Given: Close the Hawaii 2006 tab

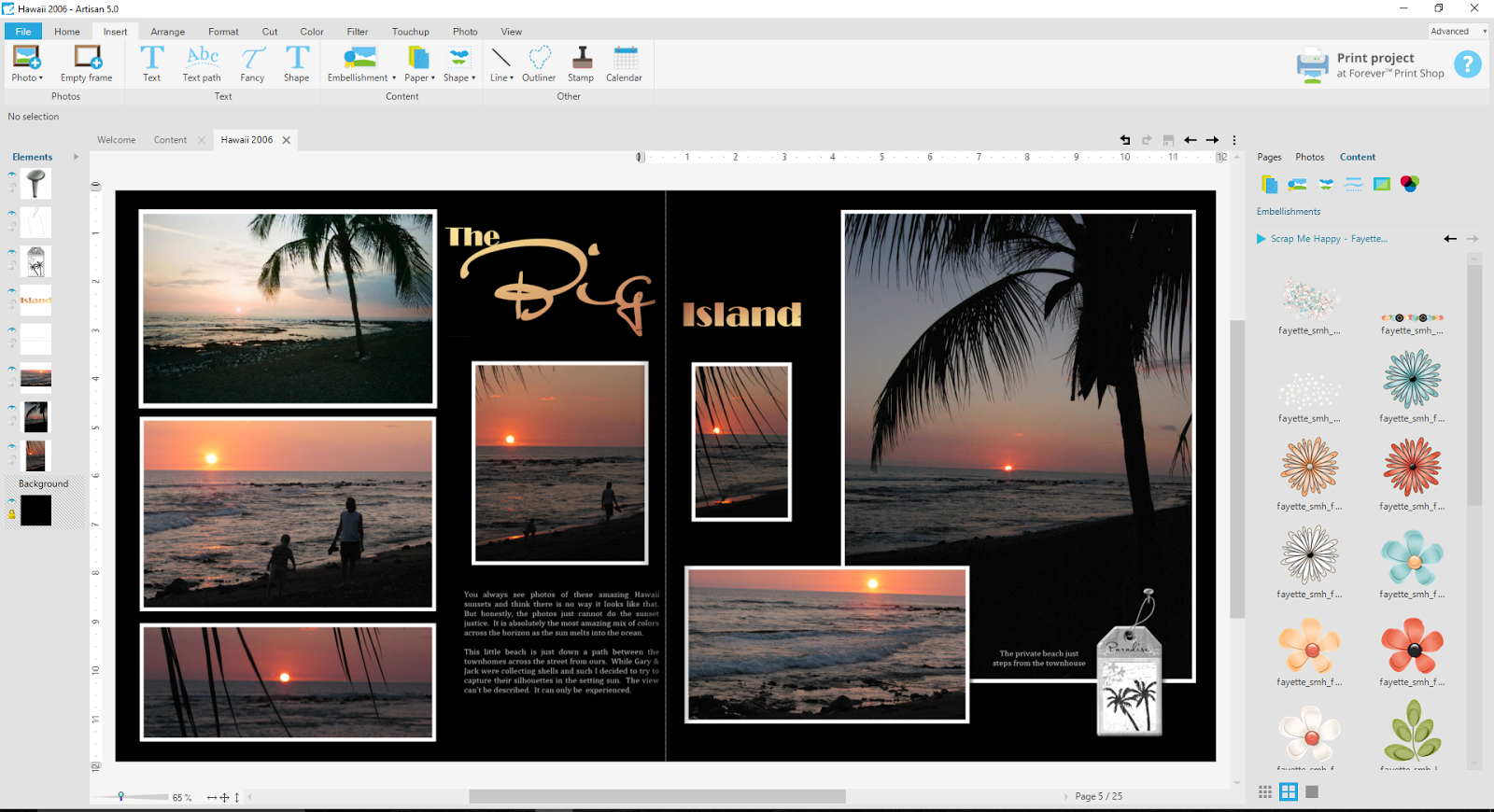Looking at the screenshot, I should 287,140.
